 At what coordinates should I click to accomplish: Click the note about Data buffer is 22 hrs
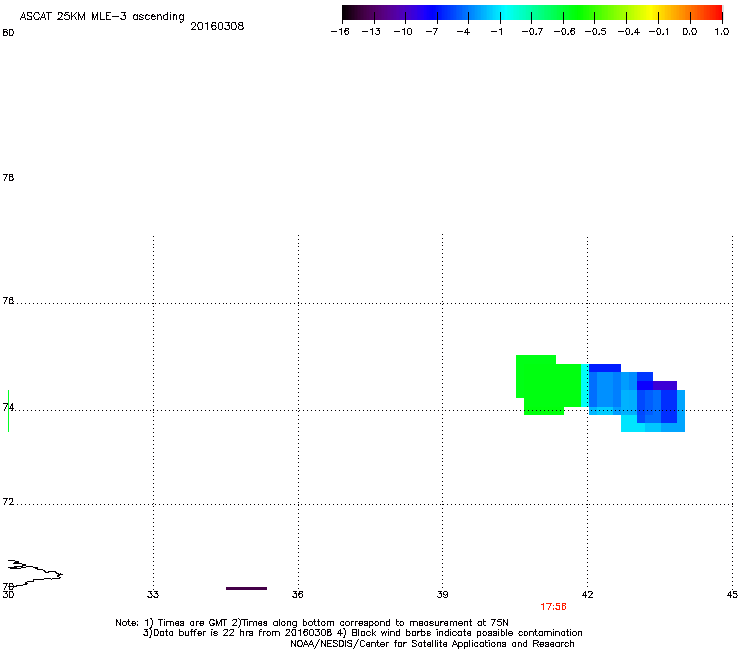[362, 633]
